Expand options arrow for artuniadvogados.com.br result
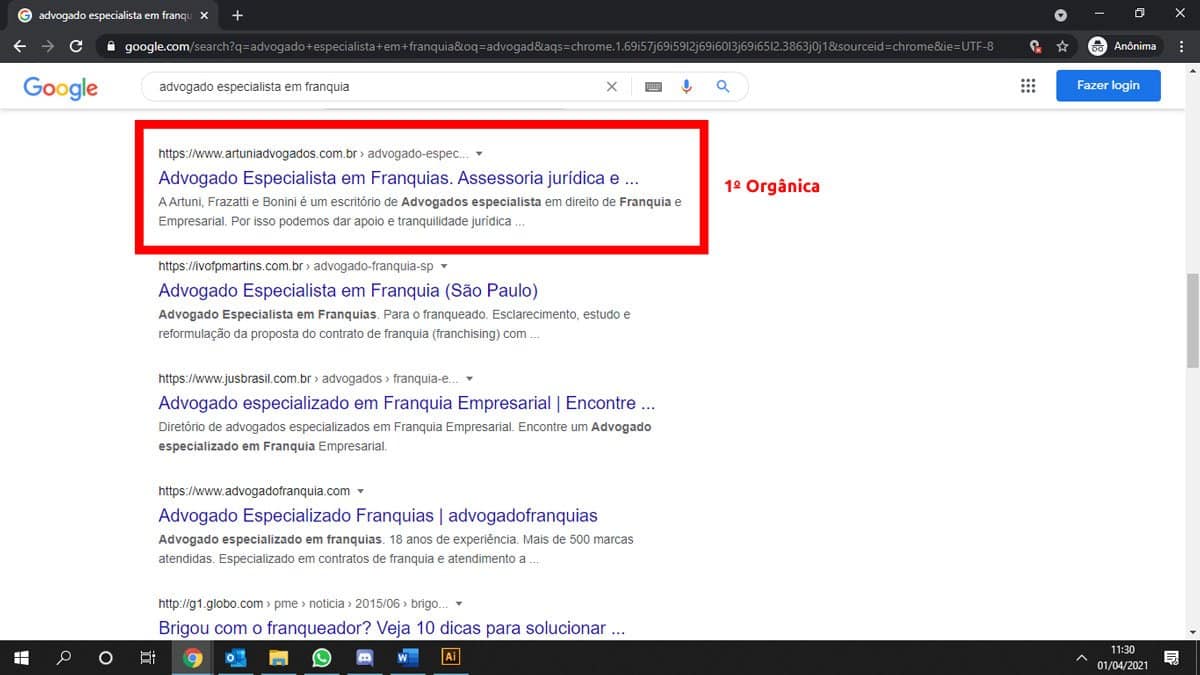Screen dimensions: 1200x675 [480, 154]
